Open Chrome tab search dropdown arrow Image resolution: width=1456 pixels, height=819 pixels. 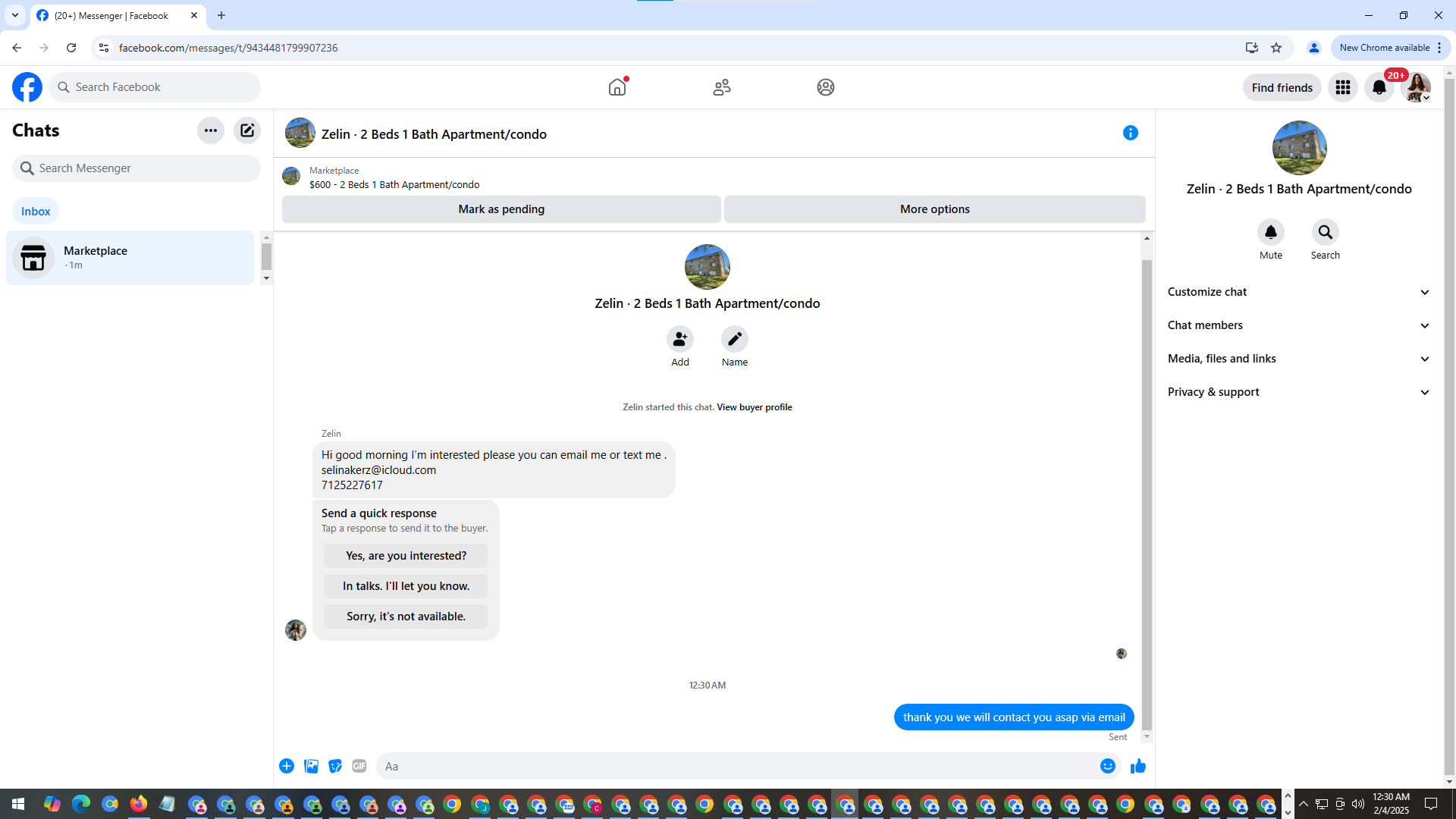click(x=14, y=15)
